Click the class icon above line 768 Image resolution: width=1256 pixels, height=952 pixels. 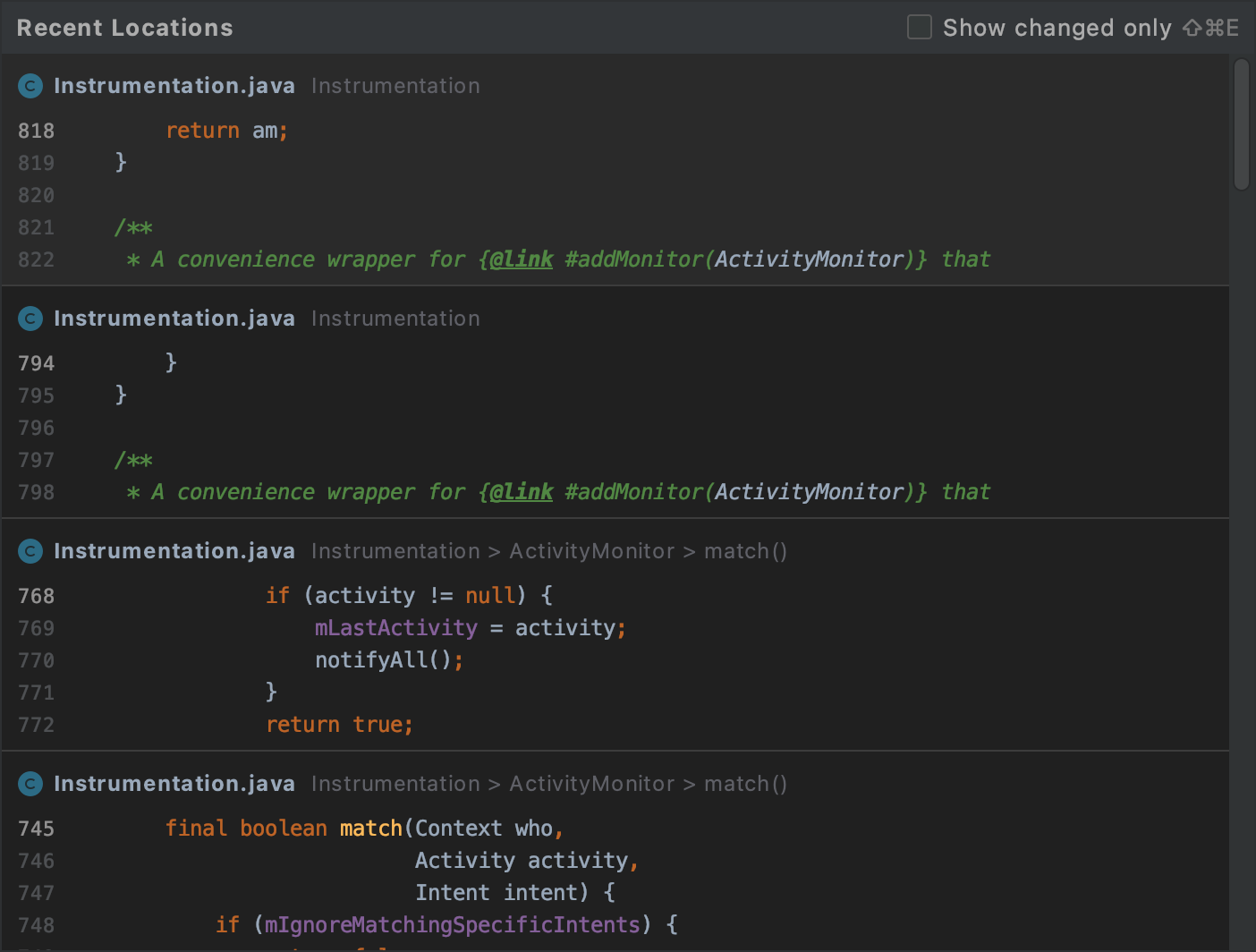coord(30,551)
